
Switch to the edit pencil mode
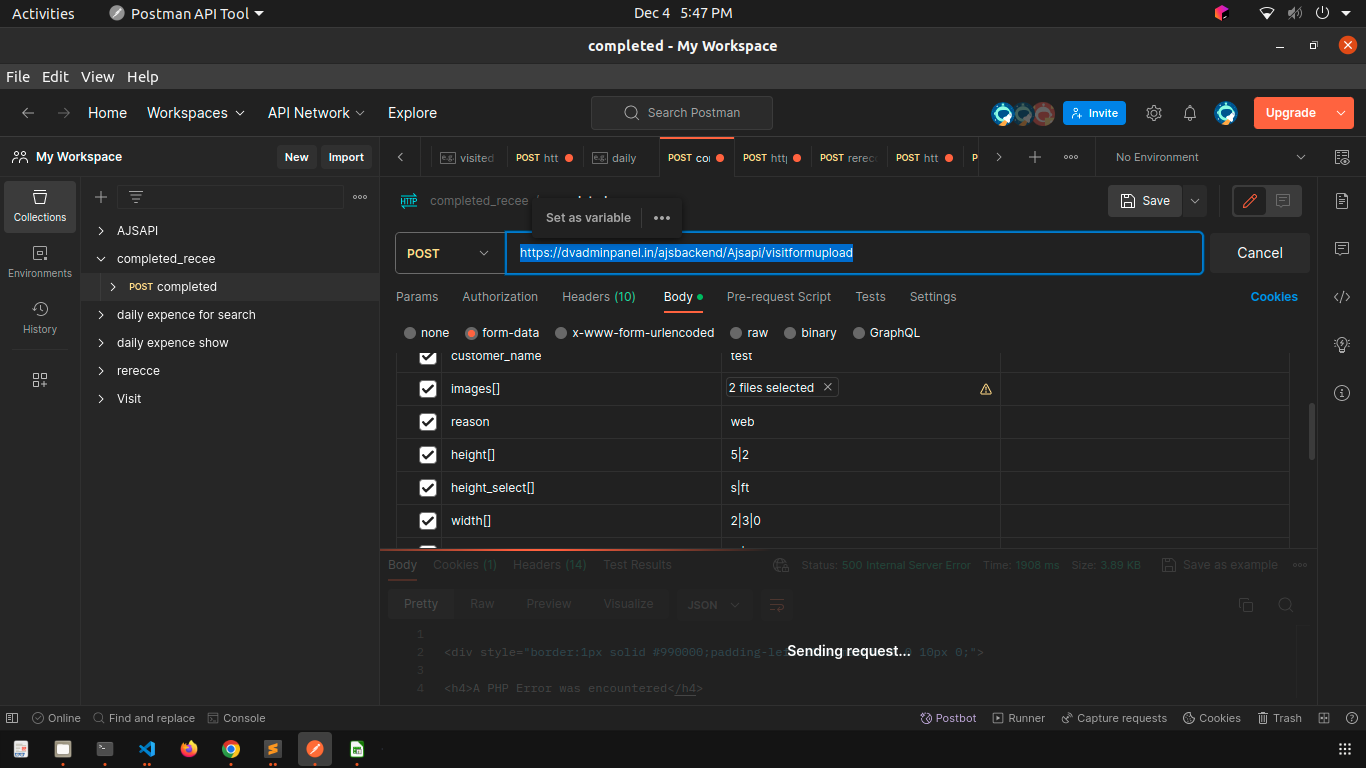pos(1249,201)
